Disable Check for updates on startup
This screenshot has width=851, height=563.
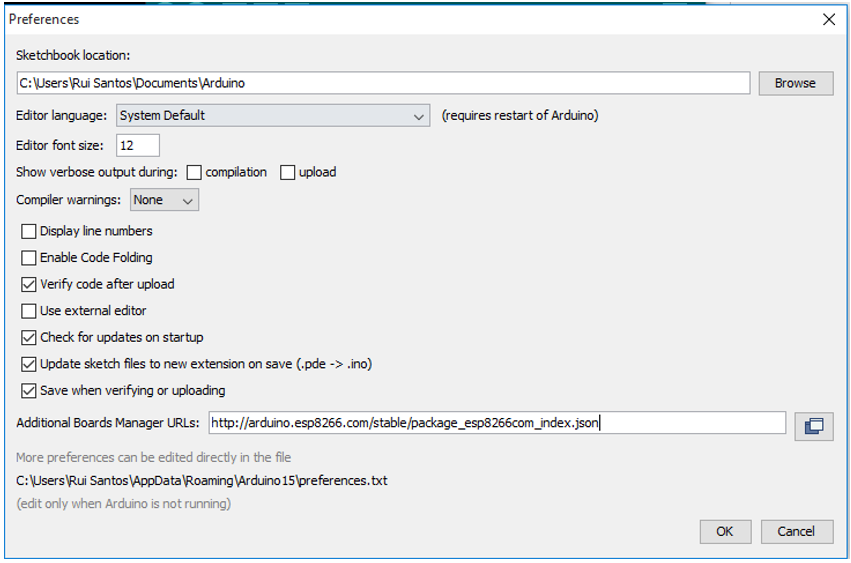coord(29,338)
